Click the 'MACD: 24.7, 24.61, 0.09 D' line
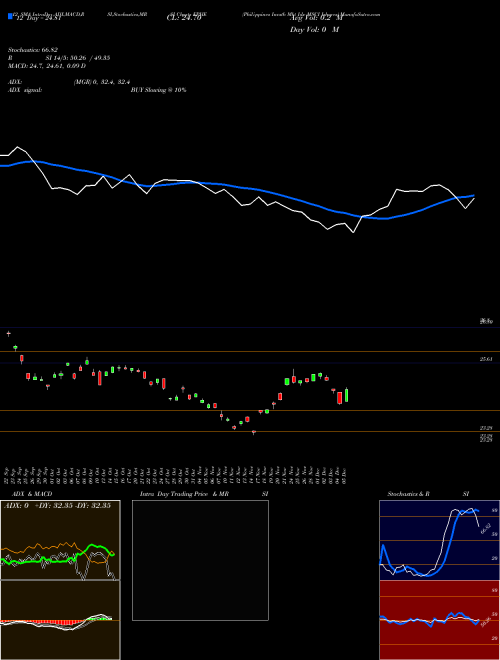The image size is (500, 660). coord(47,66)
